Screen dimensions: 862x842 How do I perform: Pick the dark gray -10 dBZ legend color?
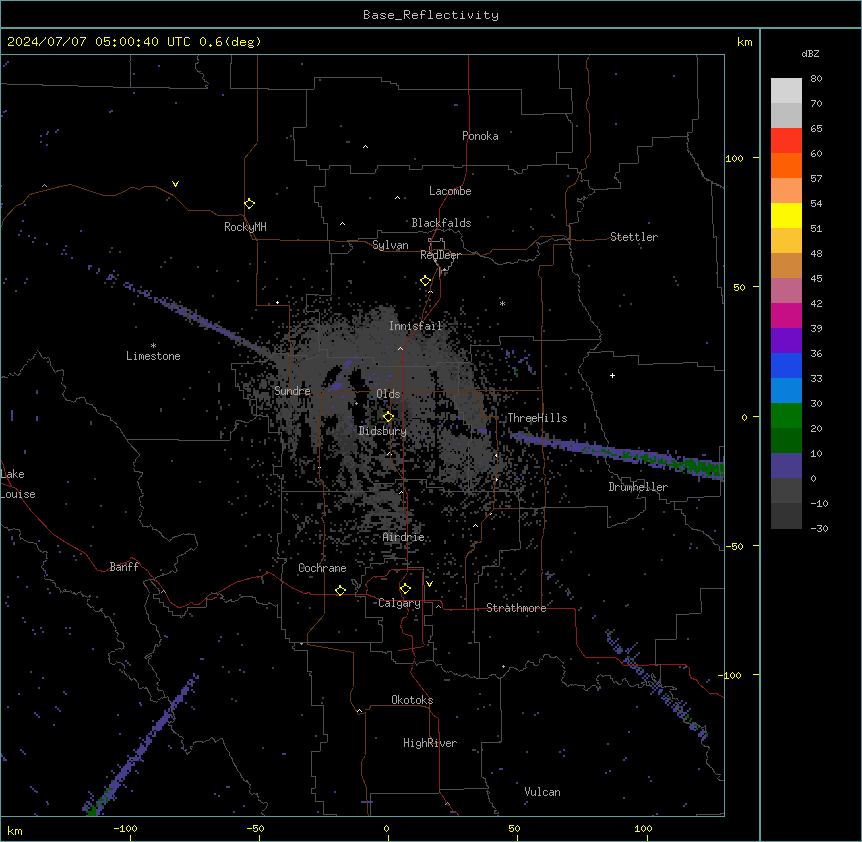[x=786, y=516]
